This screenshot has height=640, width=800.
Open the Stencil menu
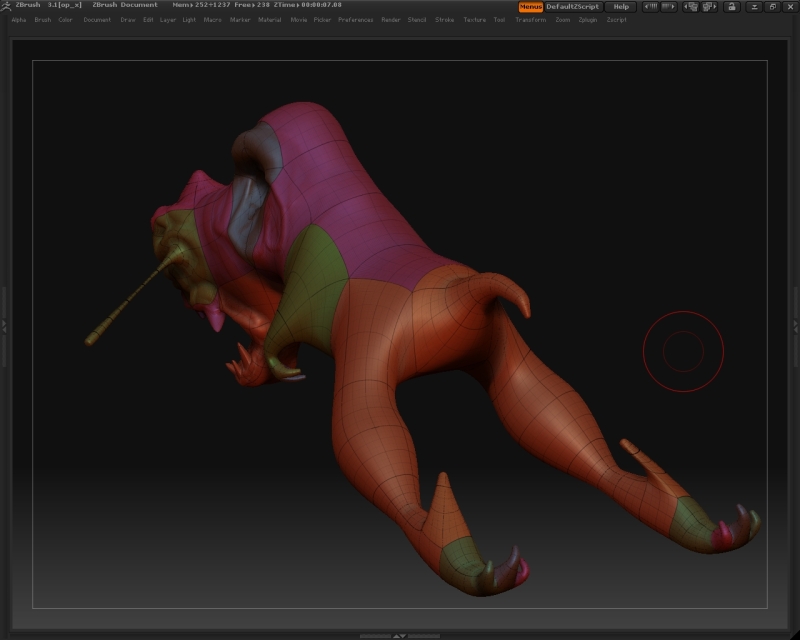tap(417, 20)
